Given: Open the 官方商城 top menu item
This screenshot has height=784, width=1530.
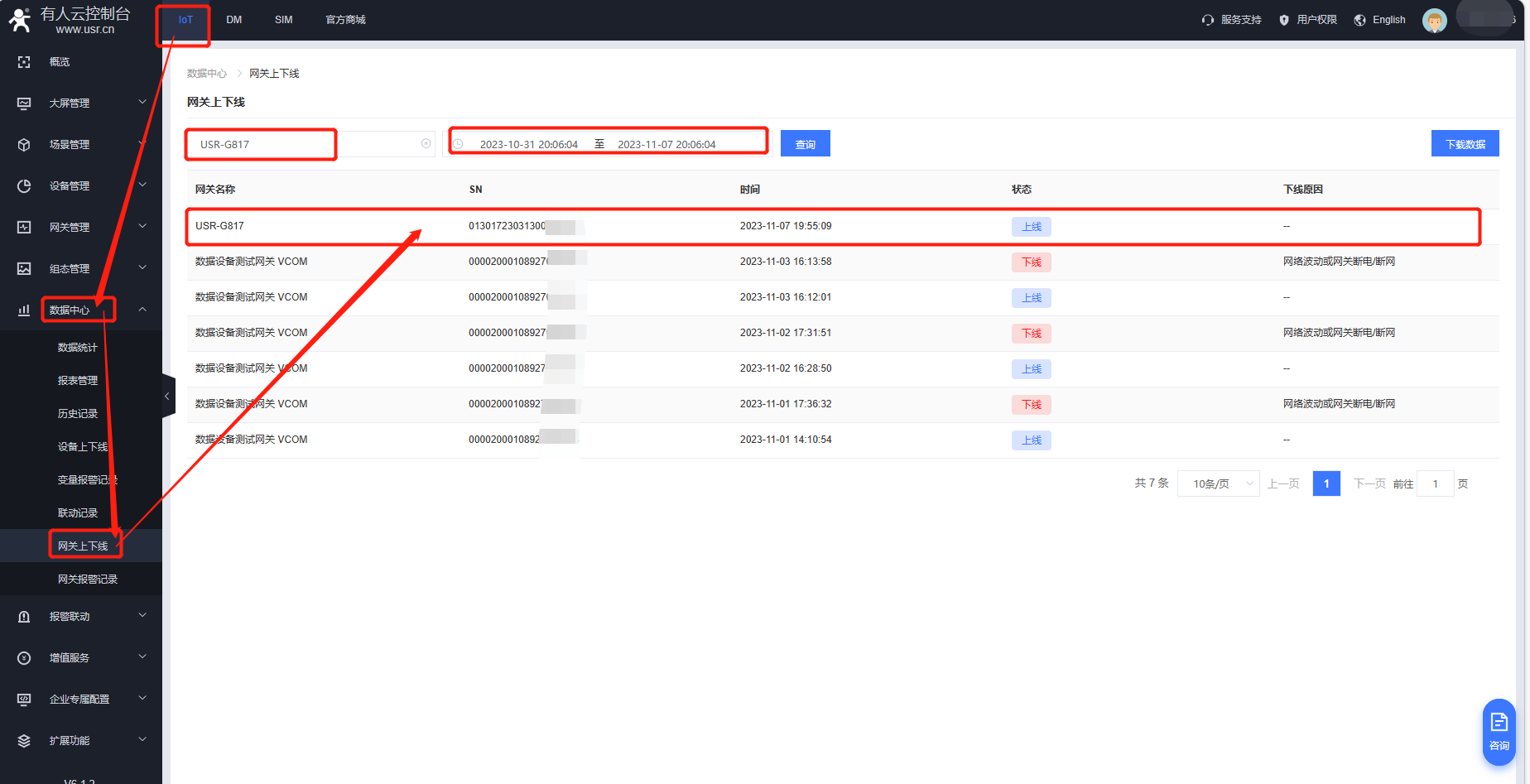Looking at the screenshot, I should tap(345, 20).
